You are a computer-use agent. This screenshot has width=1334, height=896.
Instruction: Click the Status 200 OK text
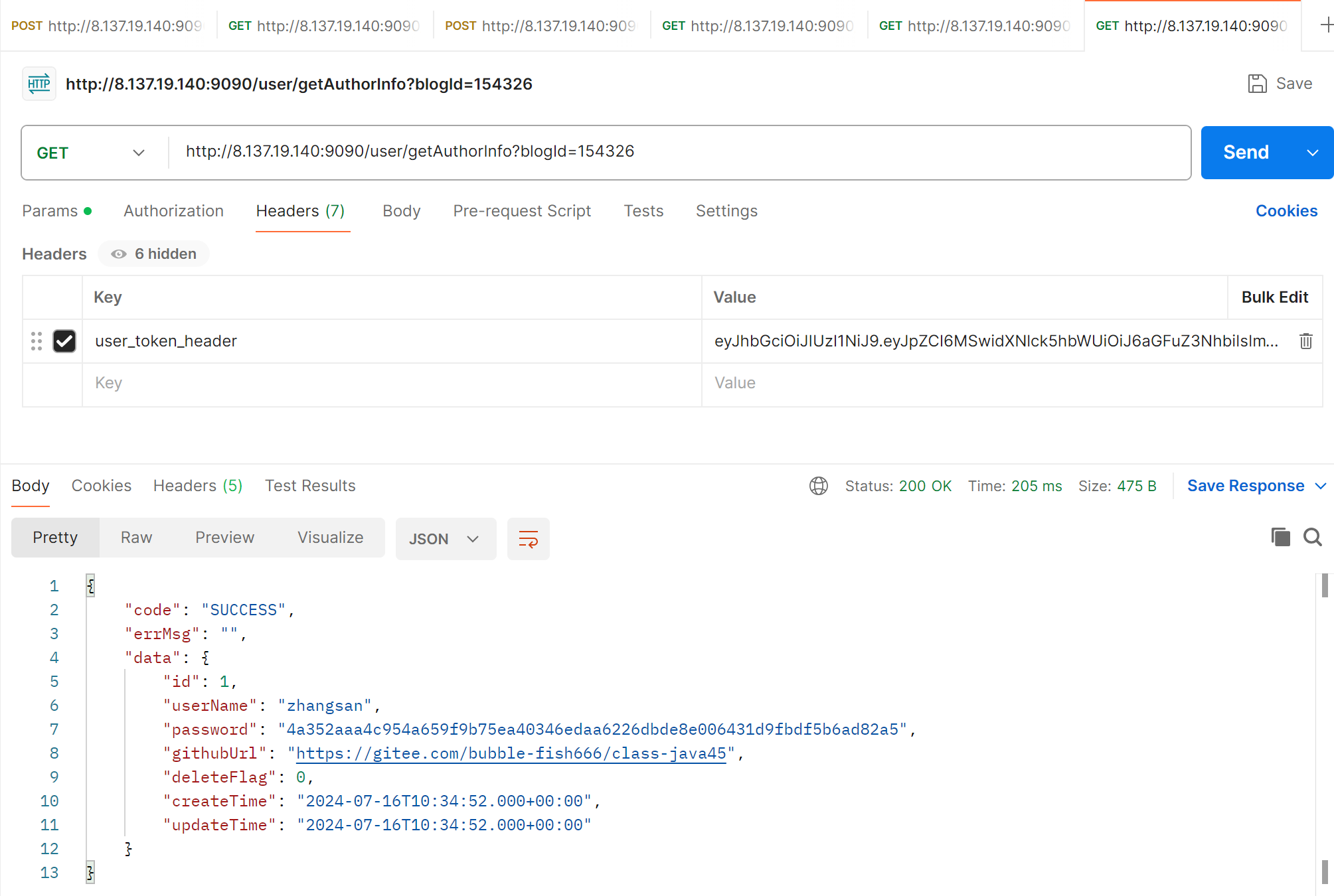pos(898,486)
